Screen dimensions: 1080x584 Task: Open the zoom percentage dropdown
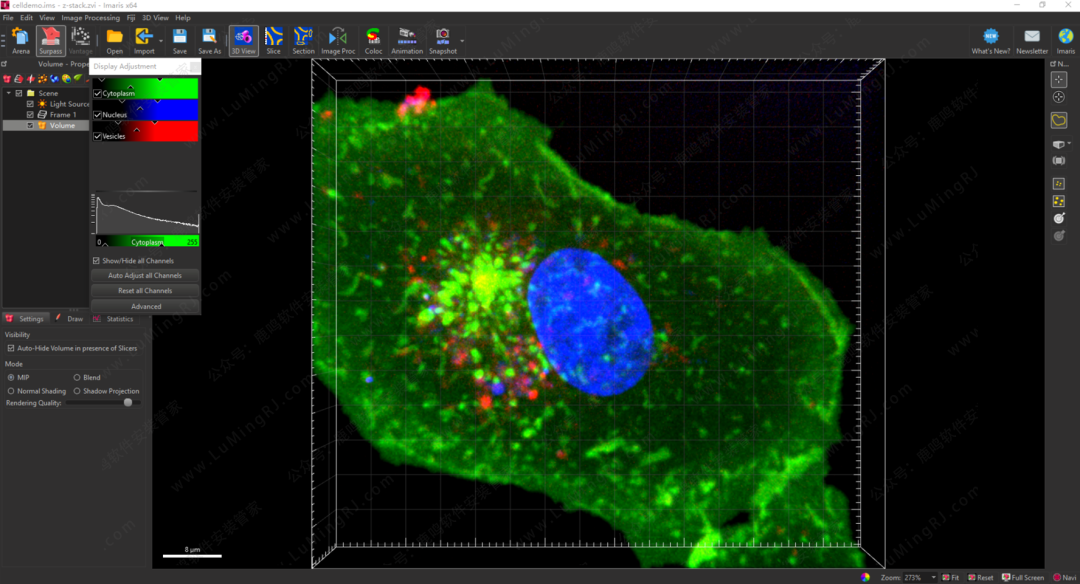933,578
